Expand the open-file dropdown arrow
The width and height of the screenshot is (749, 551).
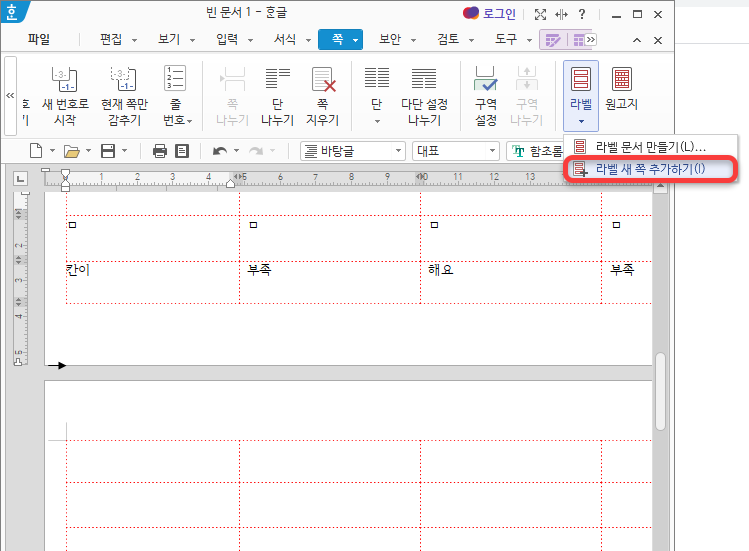point(88,151)
